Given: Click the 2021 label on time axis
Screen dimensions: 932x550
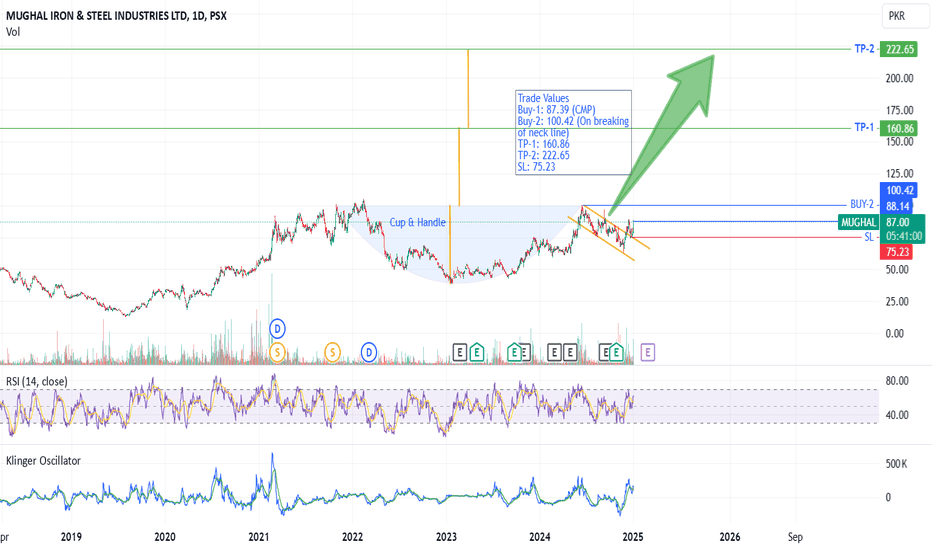Looking at the screenshot, I should pyautogui.click(x=259, y=537).
